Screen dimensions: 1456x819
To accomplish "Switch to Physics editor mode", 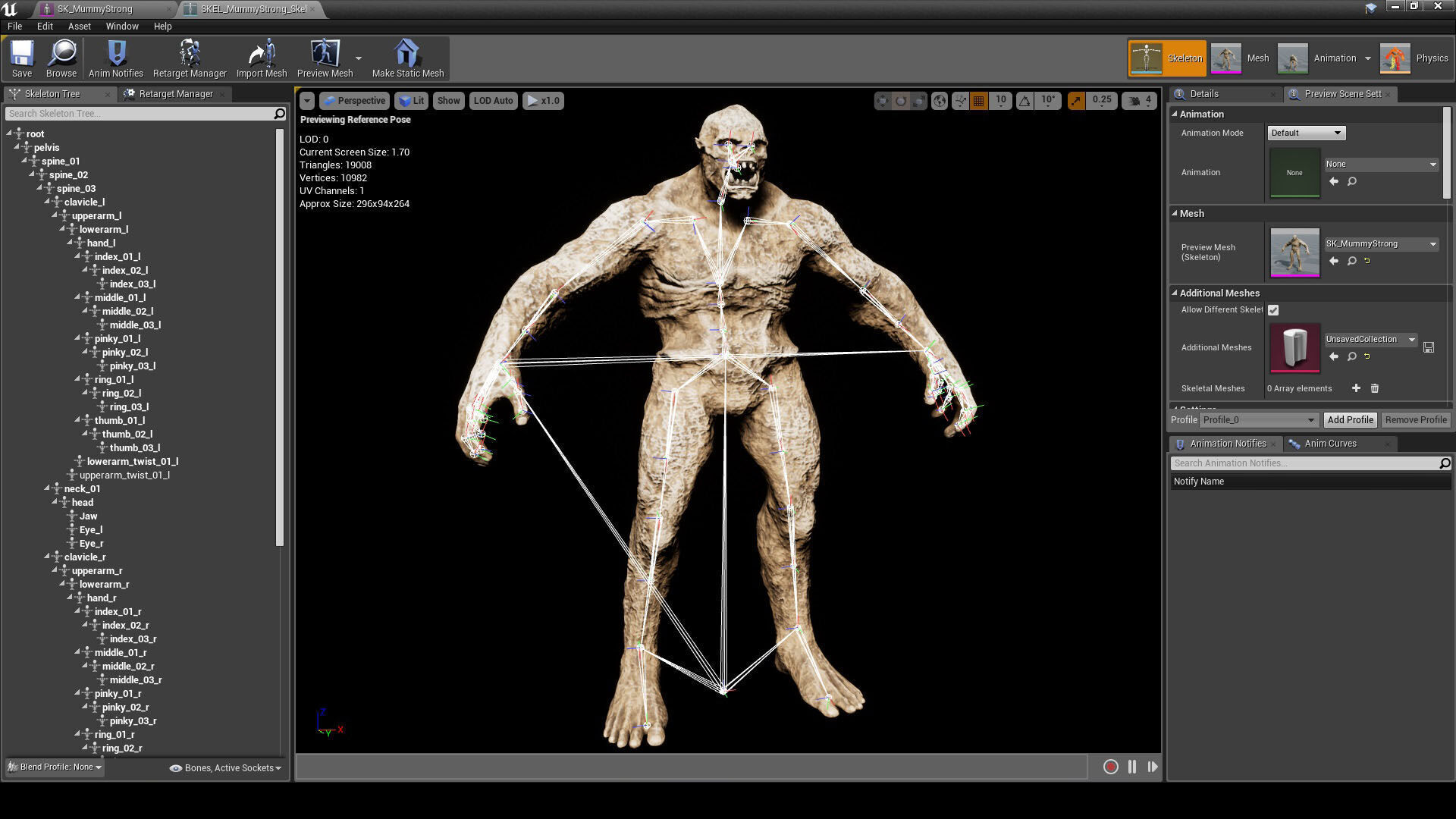I will [x=1415, y=58].
